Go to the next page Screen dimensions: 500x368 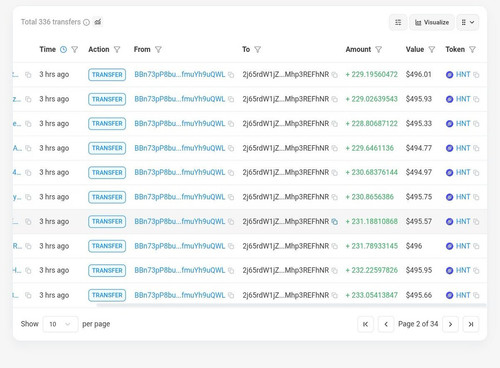[450, 324]
